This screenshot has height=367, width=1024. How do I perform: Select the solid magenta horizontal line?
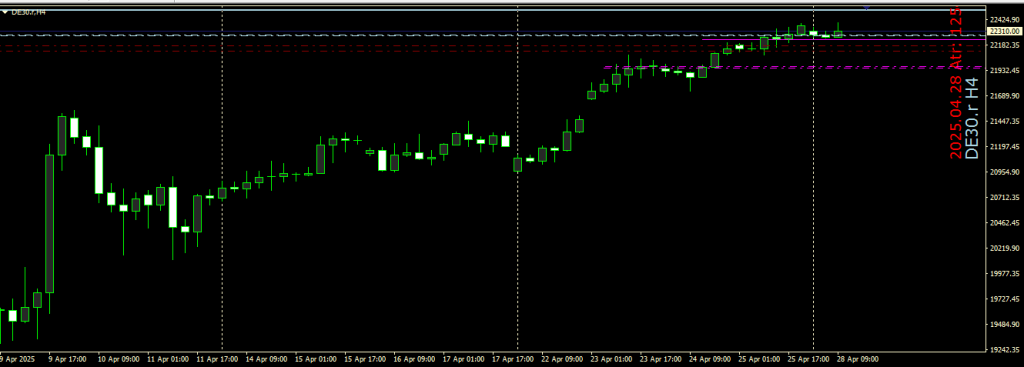pyautogui.click(x=842, y=39)
